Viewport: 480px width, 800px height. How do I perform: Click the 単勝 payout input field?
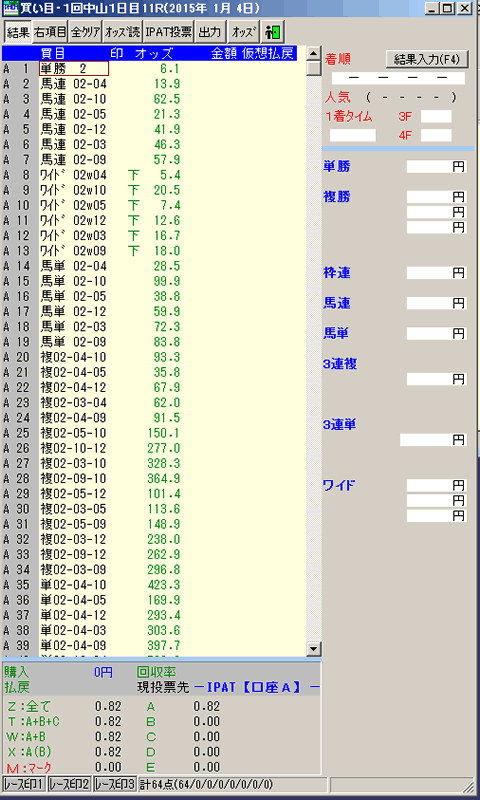click(437, 166)
